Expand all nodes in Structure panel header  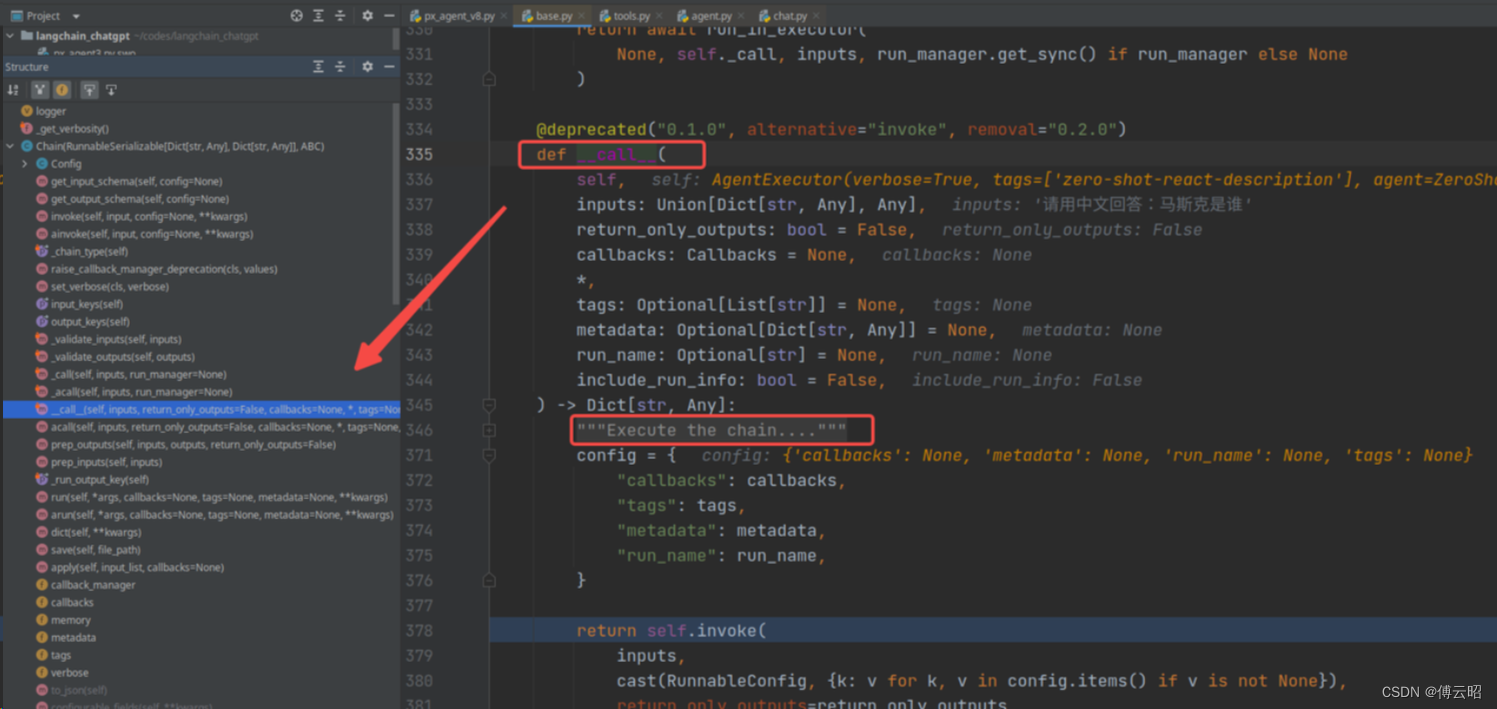318,66
